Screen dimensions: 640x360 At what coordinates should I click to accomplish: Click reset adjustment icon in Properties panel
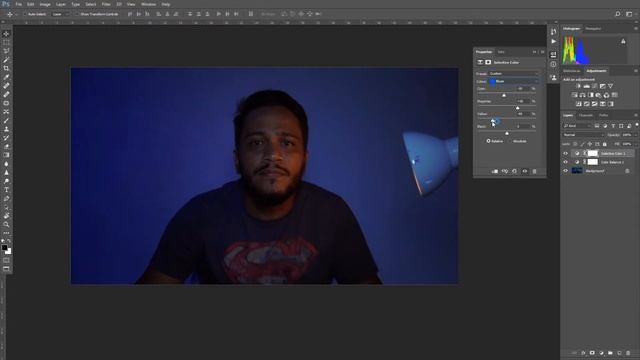tap(515, 171)
